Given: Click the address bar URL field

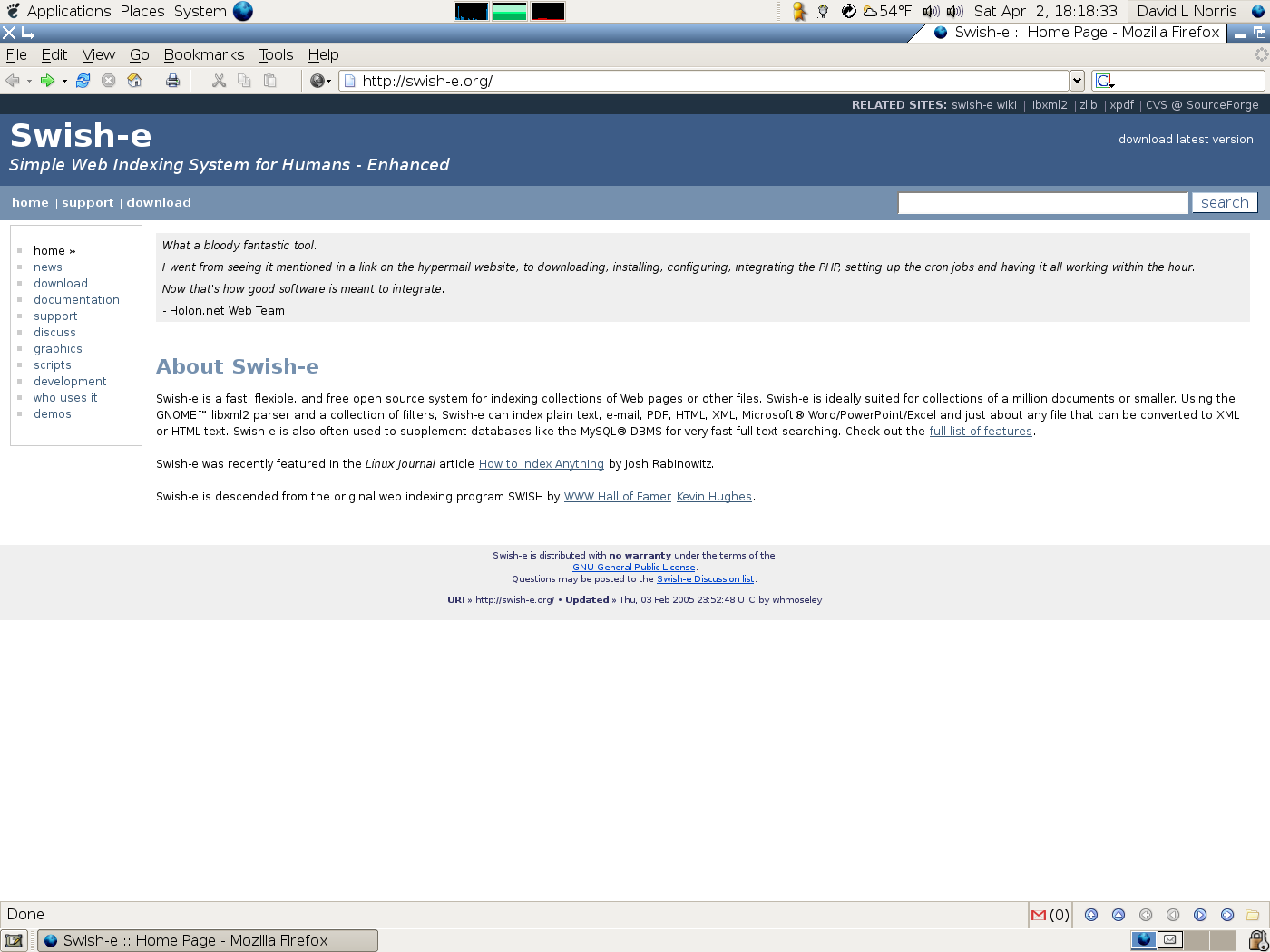Looking at the screenshot, I should tap(703, 81).
